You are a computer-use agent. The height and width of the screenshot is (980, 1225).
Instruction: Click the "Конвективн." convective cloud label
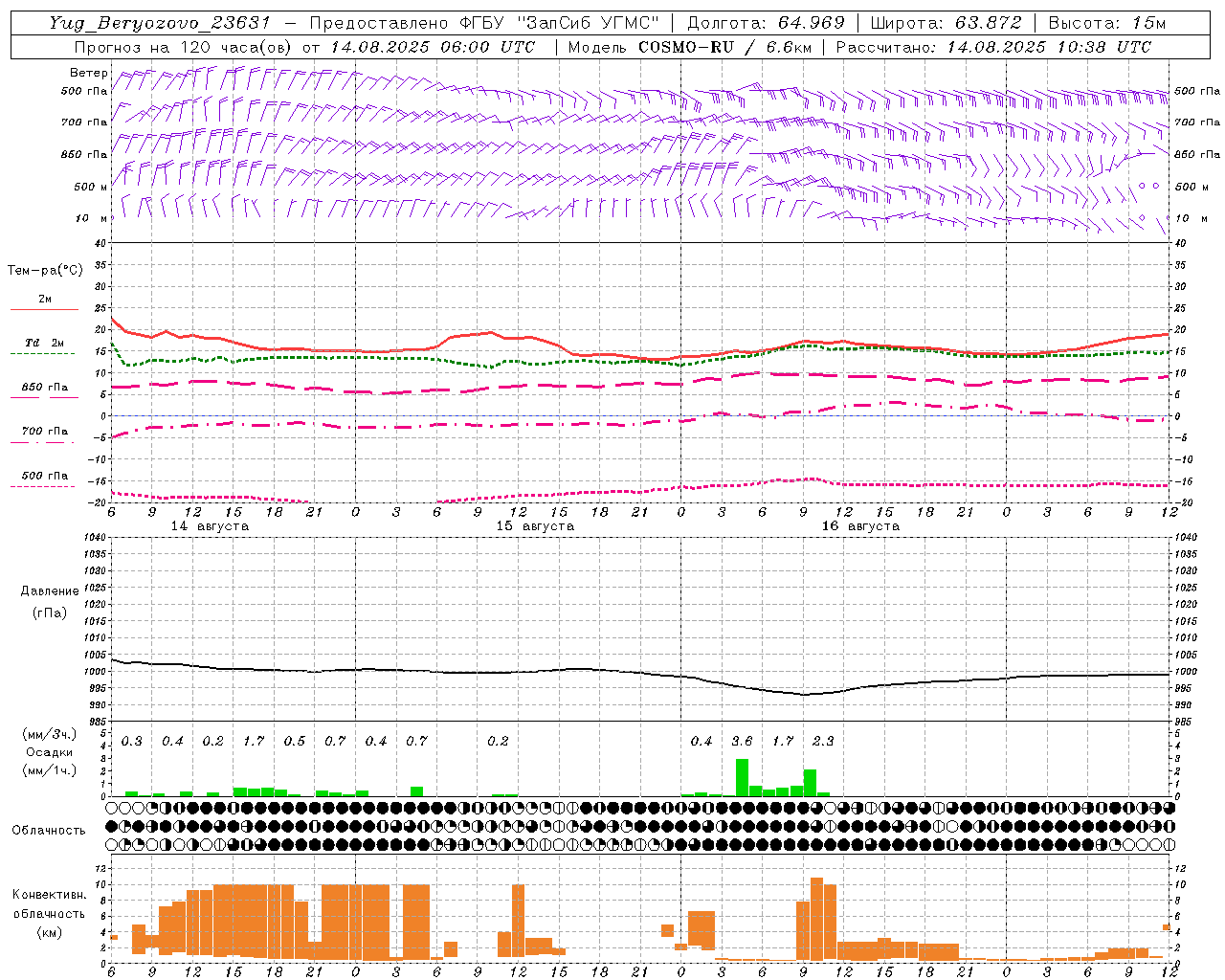pos(50,895)
